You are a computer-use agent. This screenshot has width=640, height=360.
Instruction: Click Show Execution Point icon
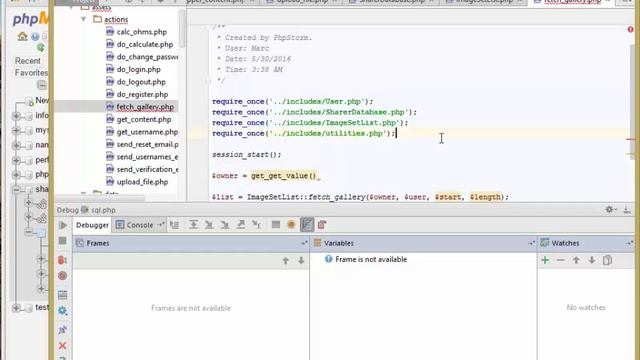[x=175, y=225]
